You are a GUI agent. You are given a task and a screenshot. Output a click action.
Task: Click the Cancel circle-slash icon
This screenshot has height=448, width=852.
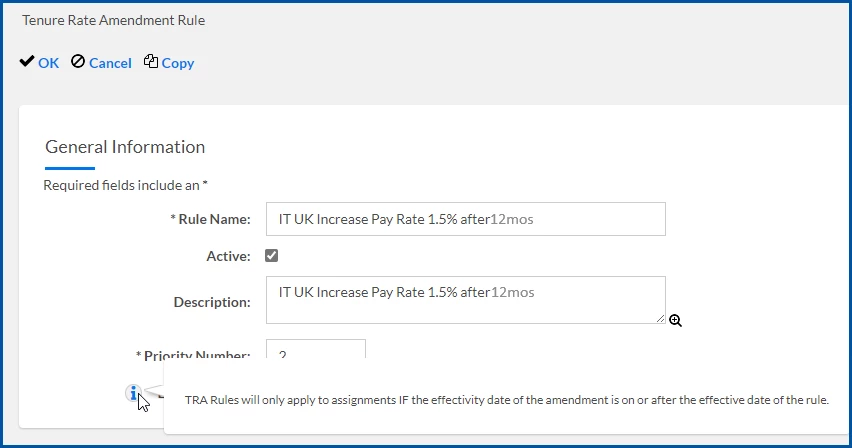[78, 62]
